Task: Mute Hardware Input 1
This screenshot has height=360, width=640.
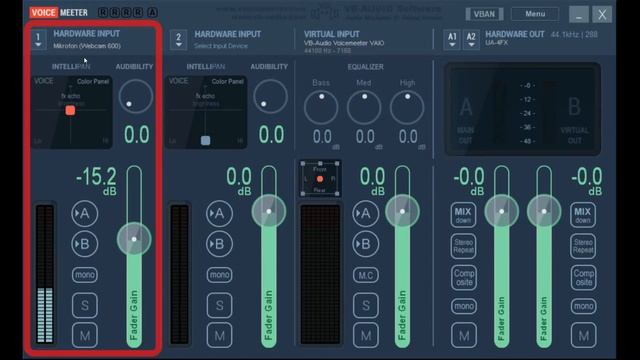Action: click(85, 336)
